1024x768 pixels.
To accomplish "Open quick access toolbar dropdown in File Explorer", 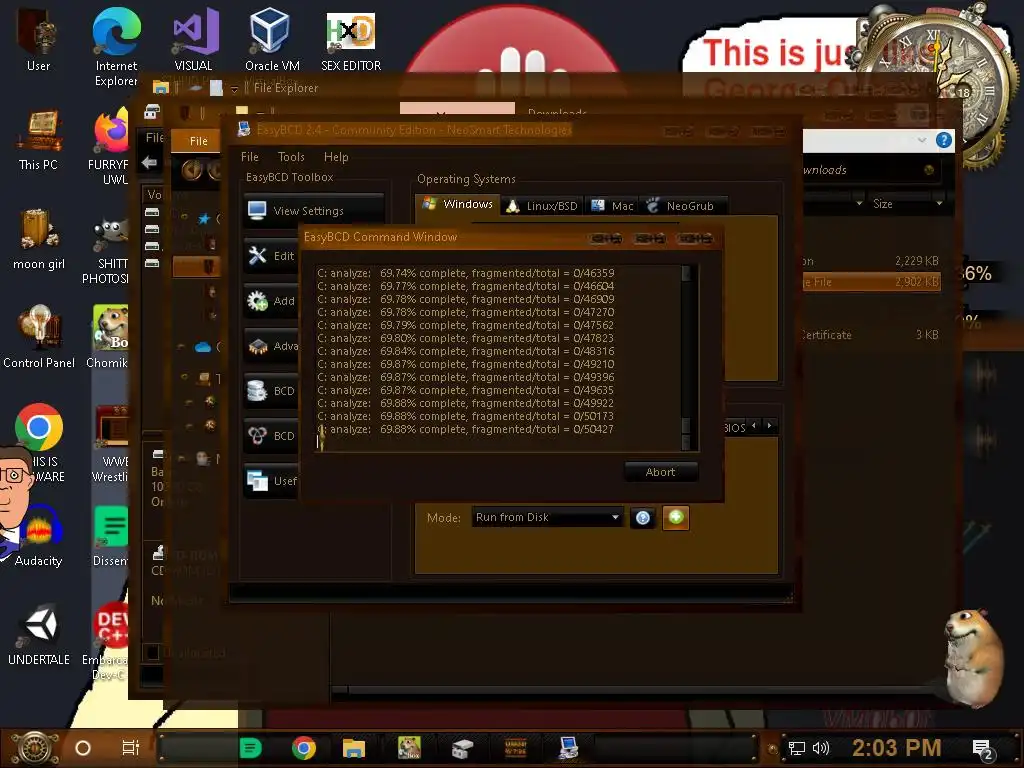I will click(234, 89).
